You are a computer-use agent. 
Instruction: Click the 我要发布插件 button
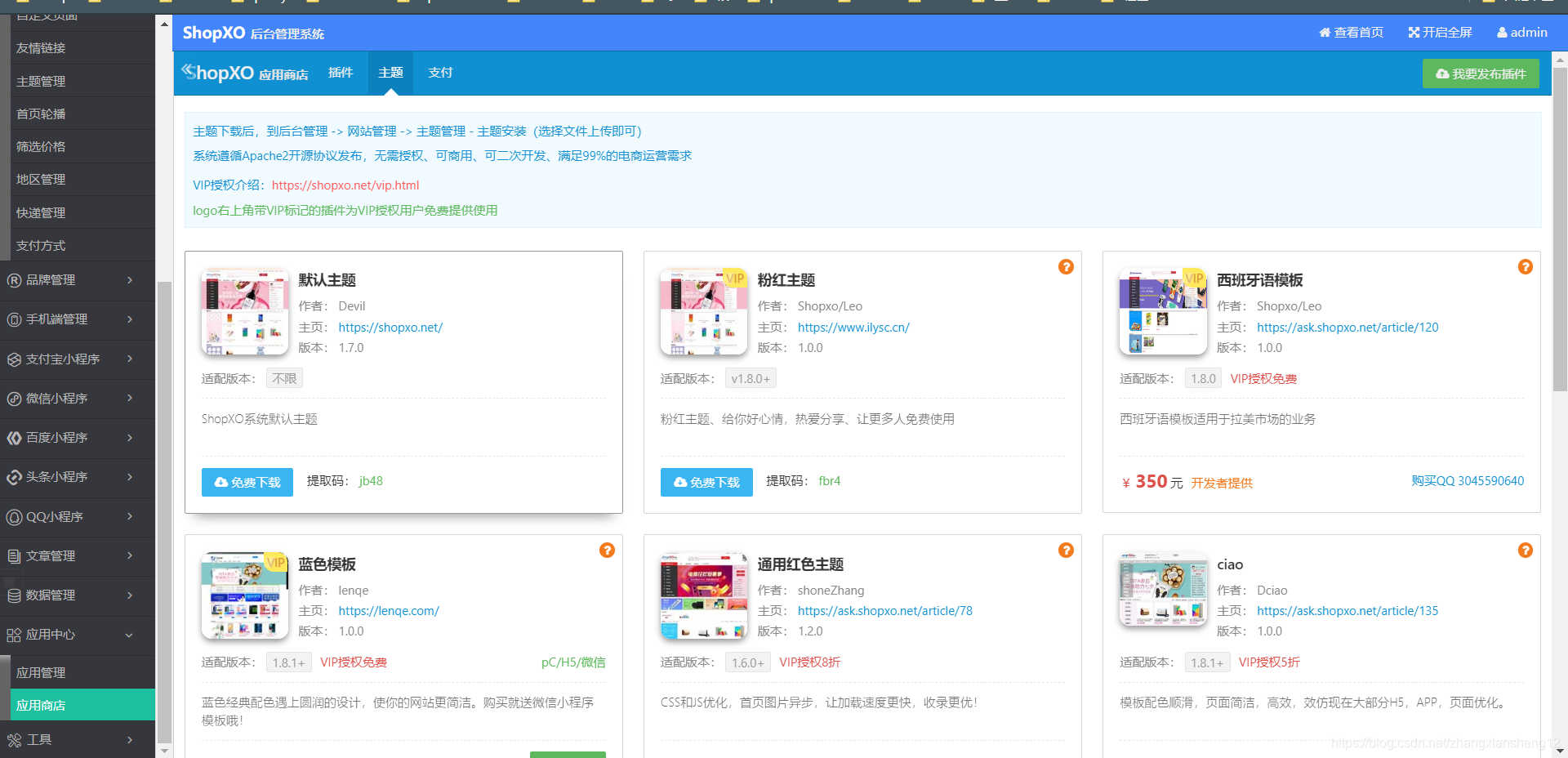pyautogui.click(x=1481, y=74)
